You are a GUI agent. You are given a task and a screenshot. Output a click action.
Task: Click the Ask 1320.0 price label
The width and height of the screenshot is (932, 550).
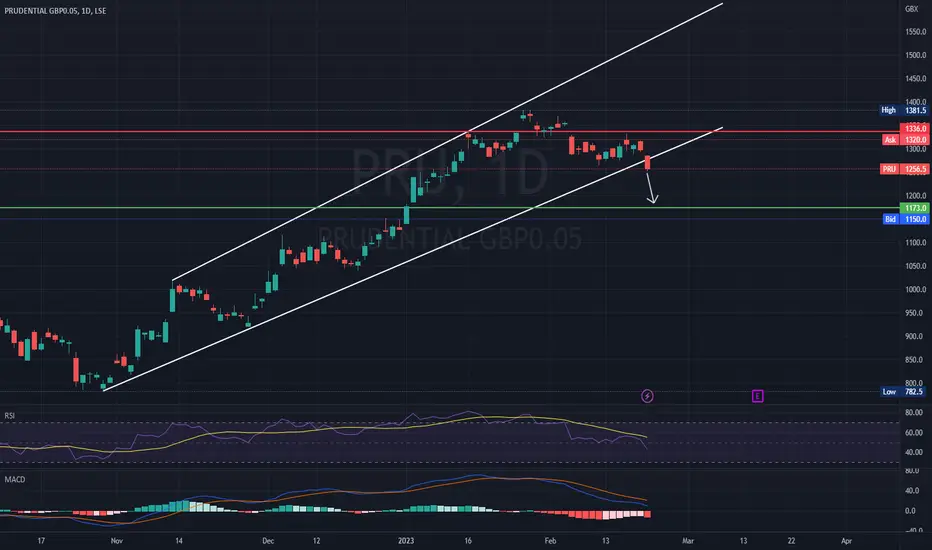click(x=905, y=140)
